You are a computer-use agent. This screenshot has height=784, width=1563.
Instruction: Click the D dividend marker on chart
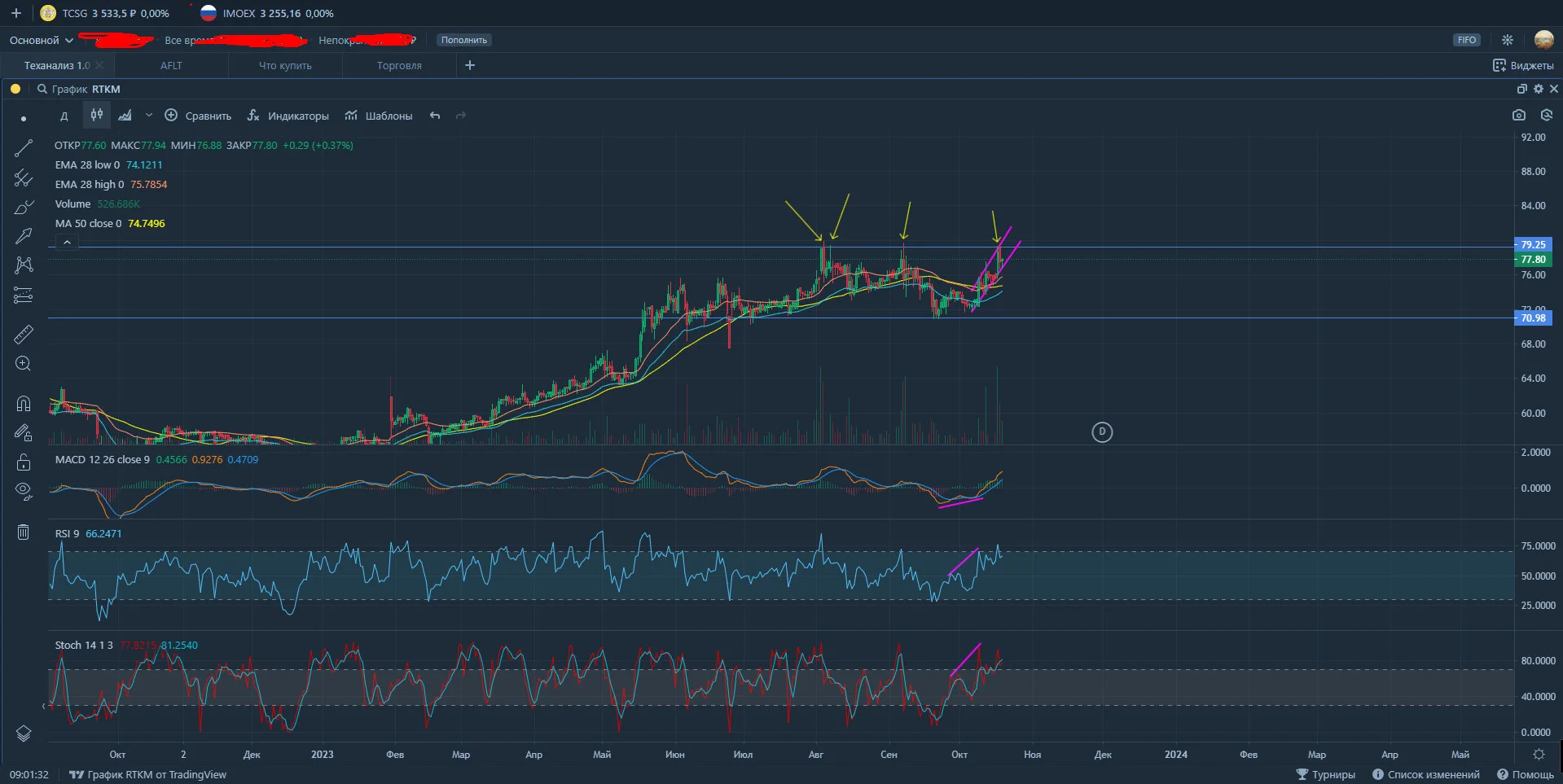coord(1102,432)
